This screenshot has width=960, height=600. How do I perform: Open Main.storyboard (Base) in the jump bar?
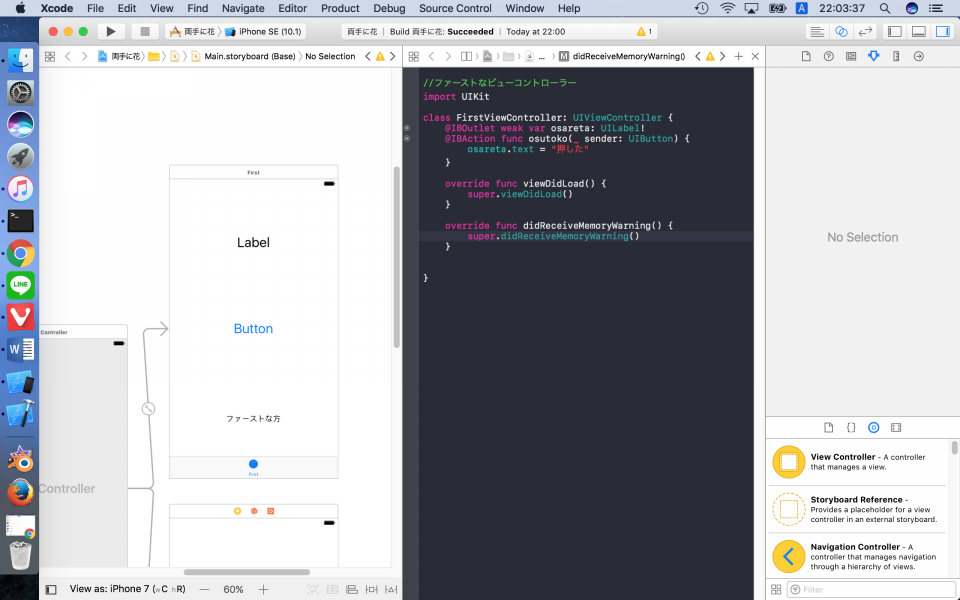(x=244, y=56)
